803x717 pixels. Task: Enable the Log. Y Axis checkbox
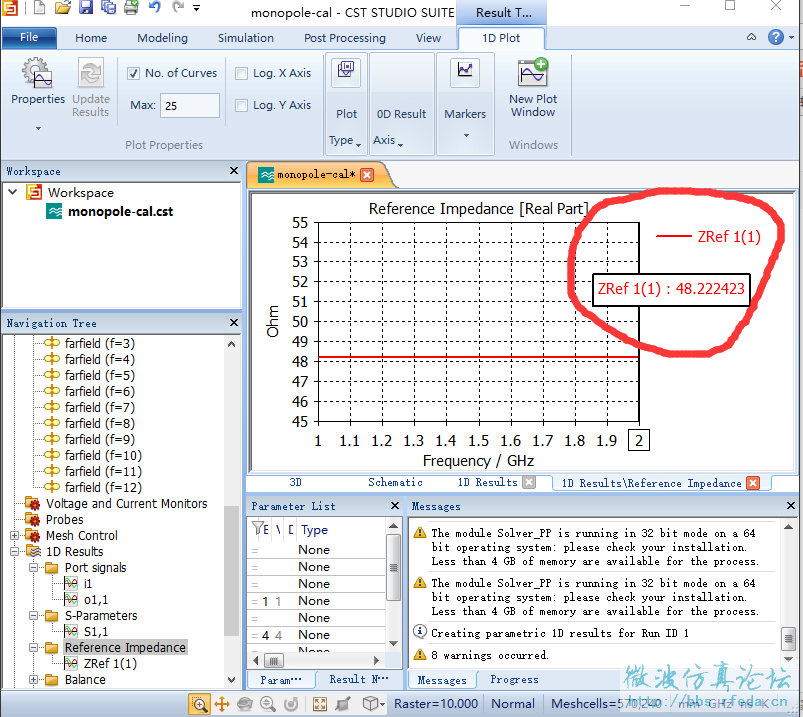tap(241, 105)
